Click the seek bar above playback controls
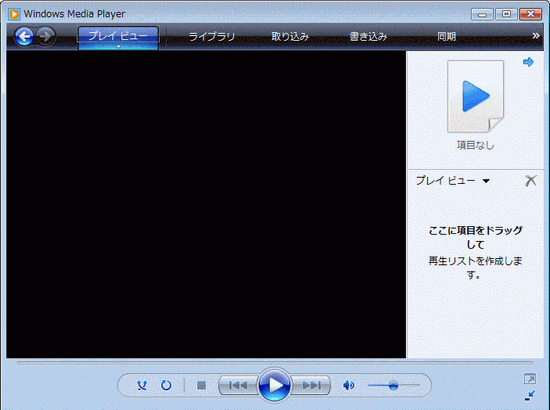 point(275,363)
